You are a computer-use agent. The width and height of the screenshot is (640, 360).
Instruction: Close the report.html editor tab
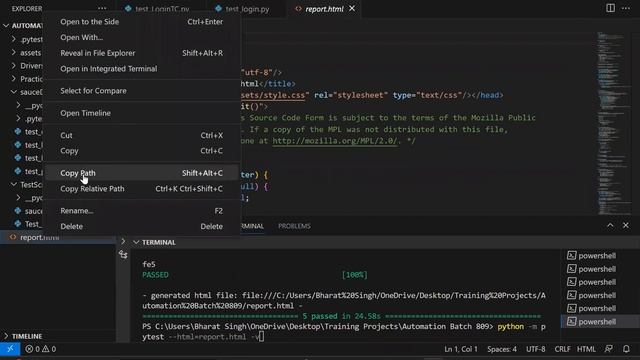coord(352,8)
